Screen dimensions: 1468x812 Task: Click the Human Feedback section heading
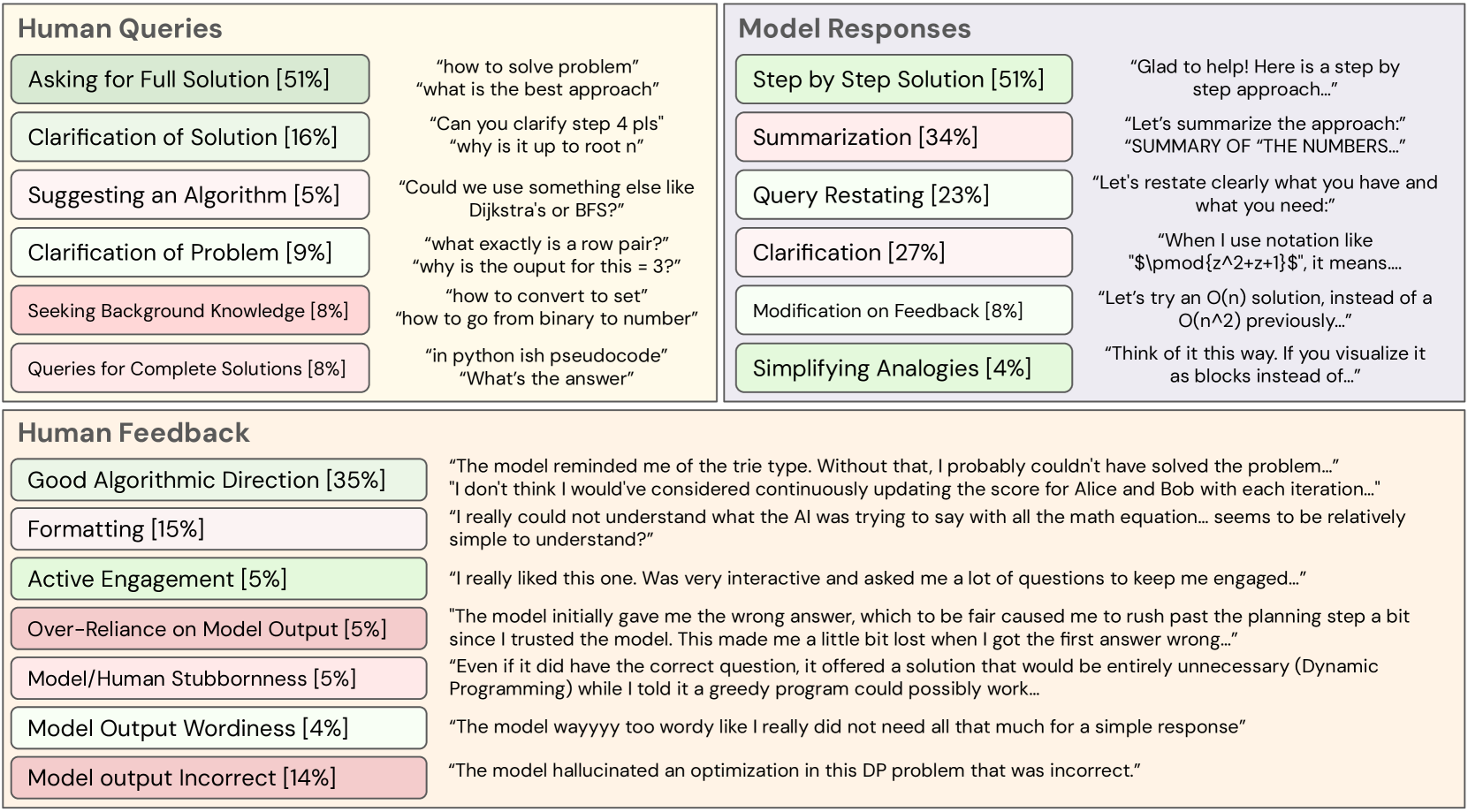133,433
